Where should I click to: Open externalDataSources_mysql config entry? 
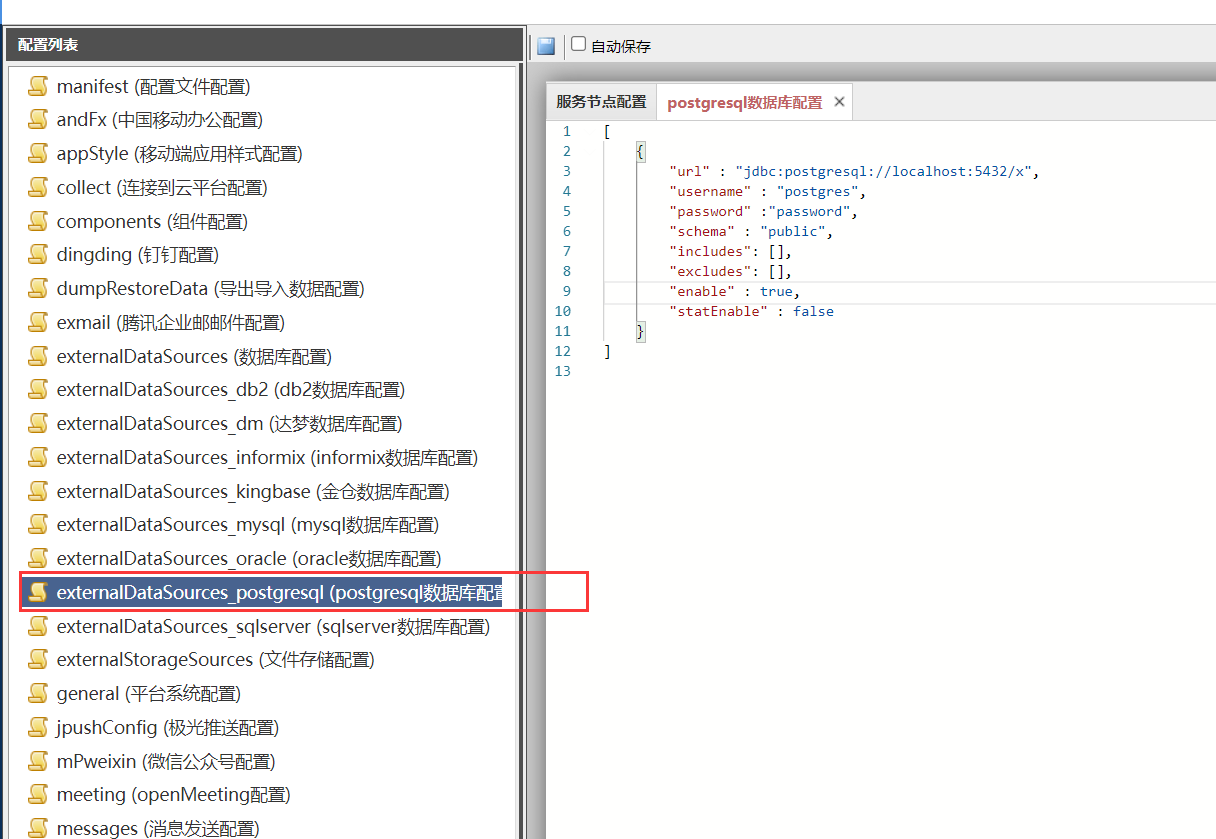pos(248,525)
